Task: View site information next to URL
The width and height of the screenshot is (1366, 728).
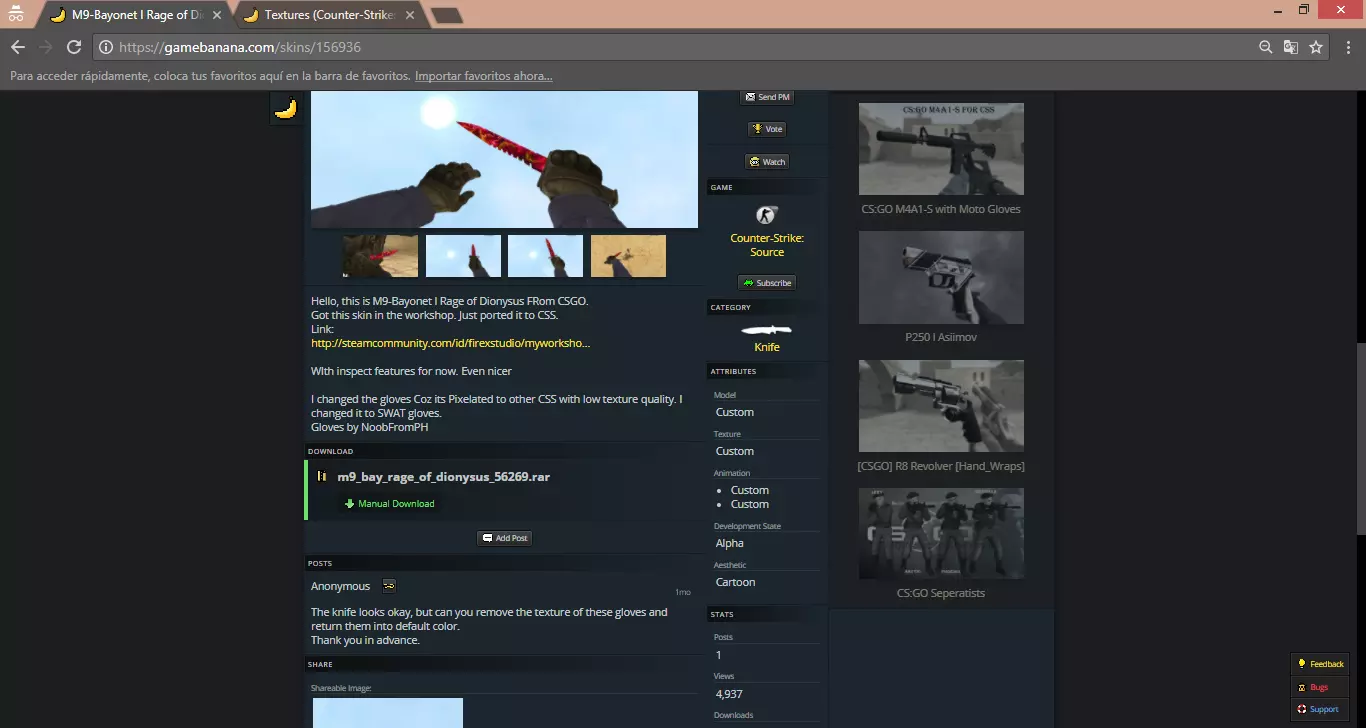Action: click(x=106, y=47)
